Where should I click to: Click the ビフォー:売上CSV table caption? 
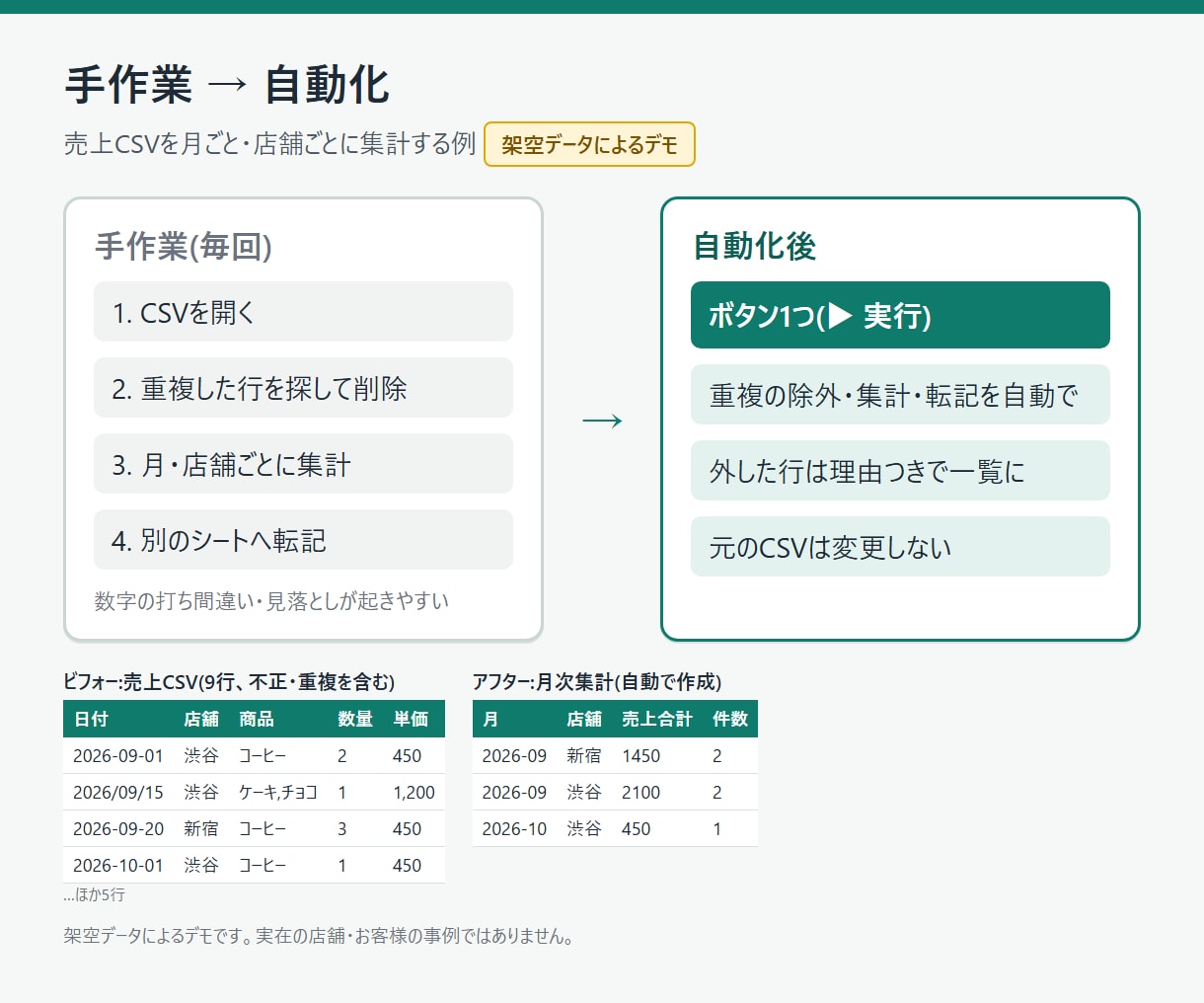tap(229, 682)
